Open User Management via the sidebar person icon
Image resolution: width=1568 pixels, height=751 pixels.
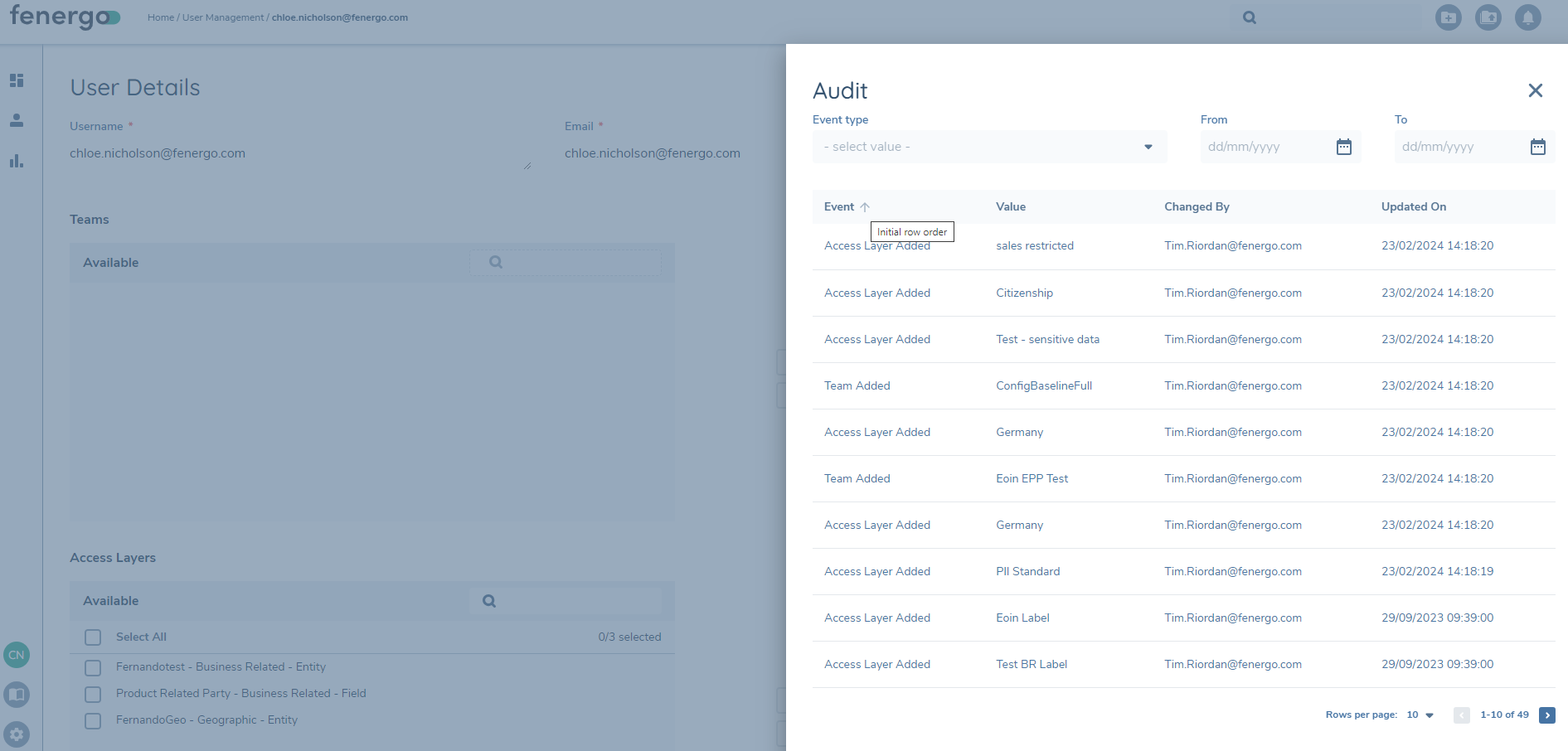coord(16,120)
